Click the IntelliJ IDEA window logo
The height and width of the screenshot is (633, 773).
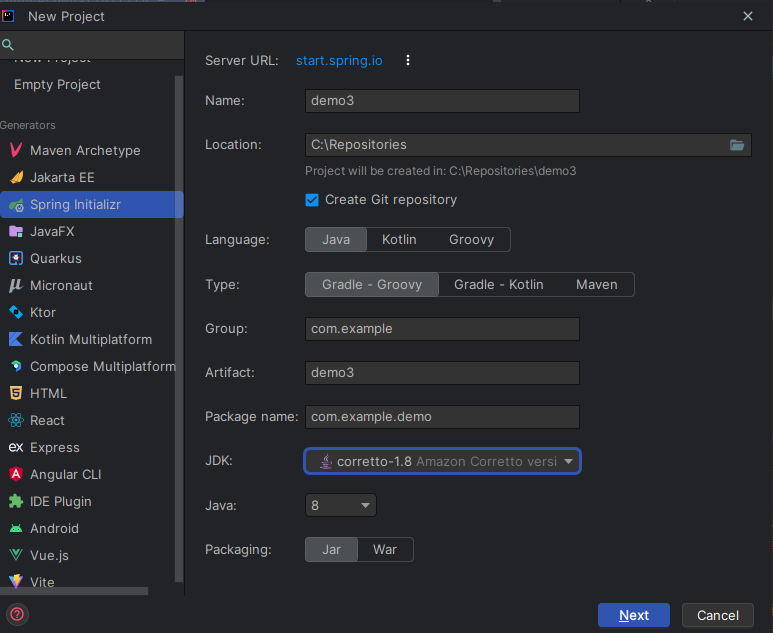click(8, 16)
